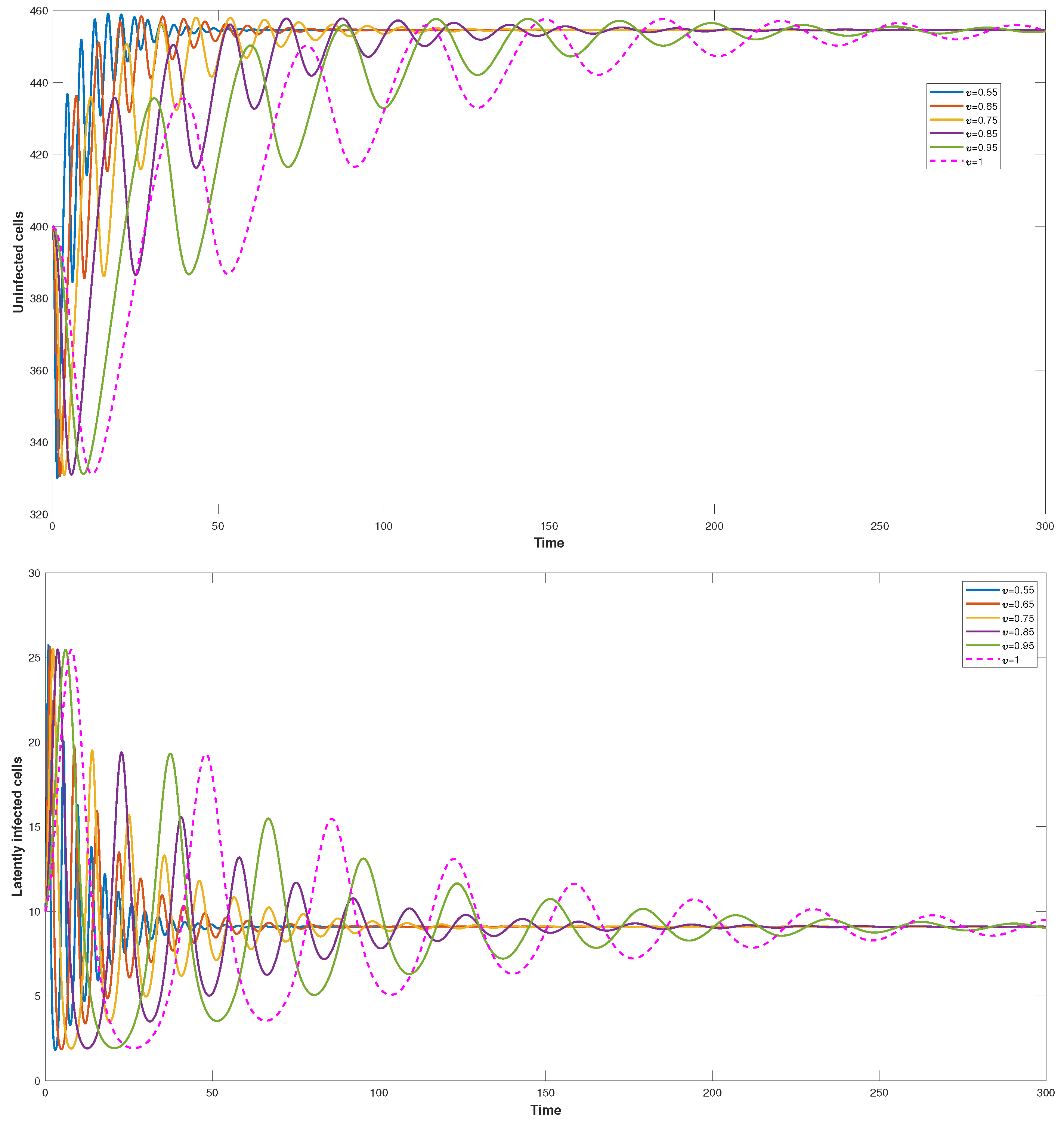Click the υ=0.85 legend entry in bottom plot
1064x1122 pixels.
(x=1018, y=632)
